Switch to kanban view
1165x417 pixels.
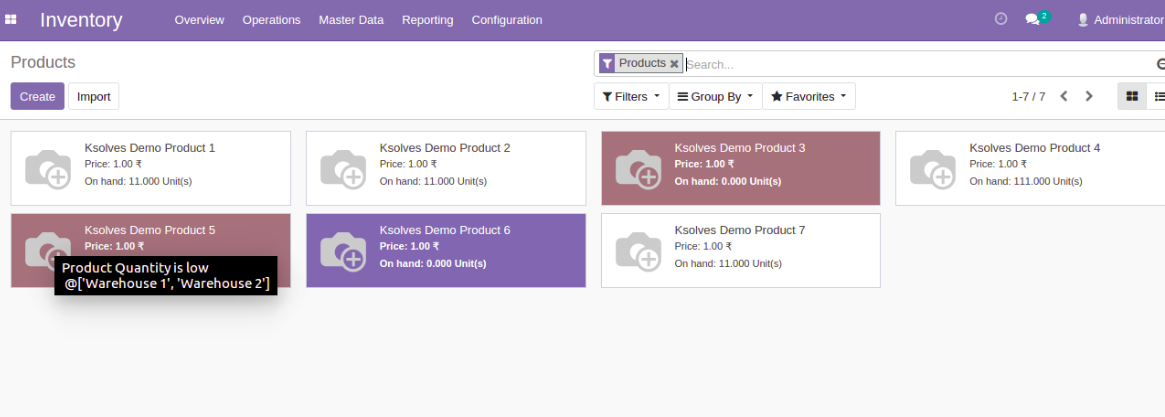[x=1132, y=97]
